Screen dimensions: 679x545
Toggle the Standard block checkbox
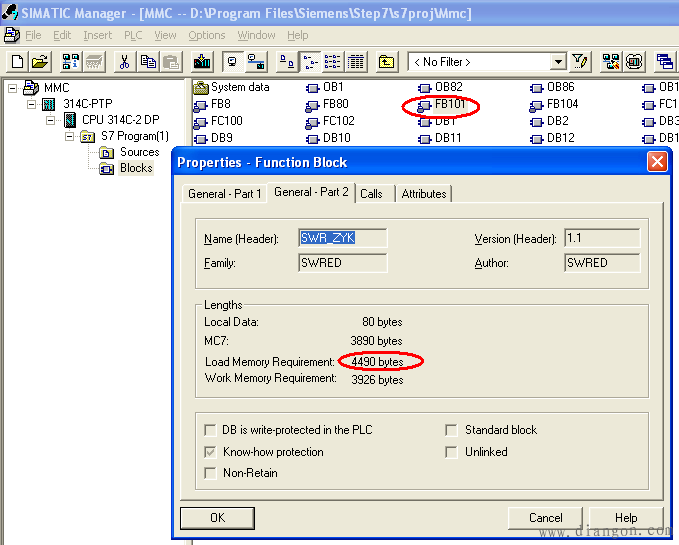click(452, 430)
